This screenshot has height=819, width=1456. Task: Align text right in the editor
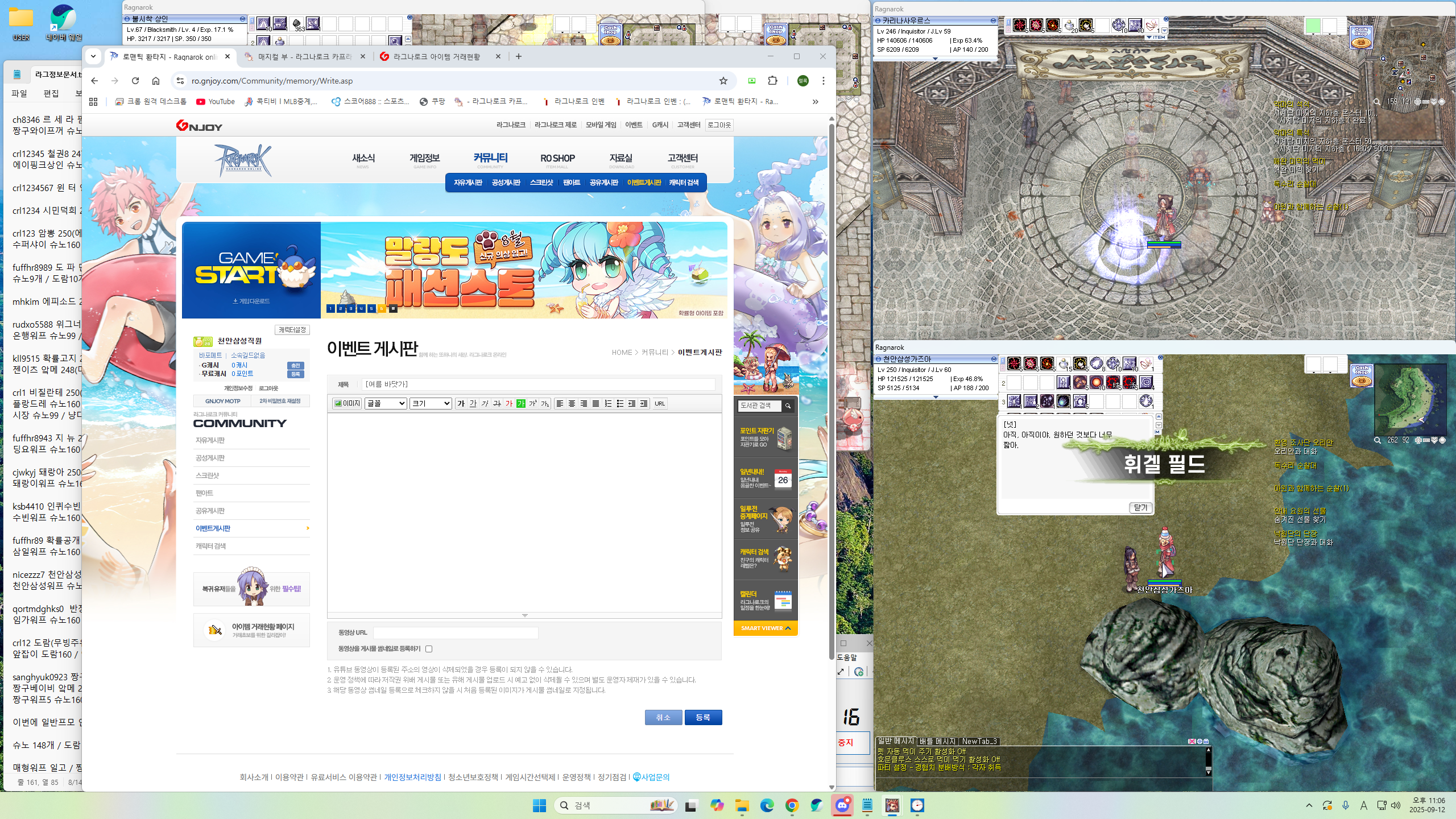tap(584, 403)
